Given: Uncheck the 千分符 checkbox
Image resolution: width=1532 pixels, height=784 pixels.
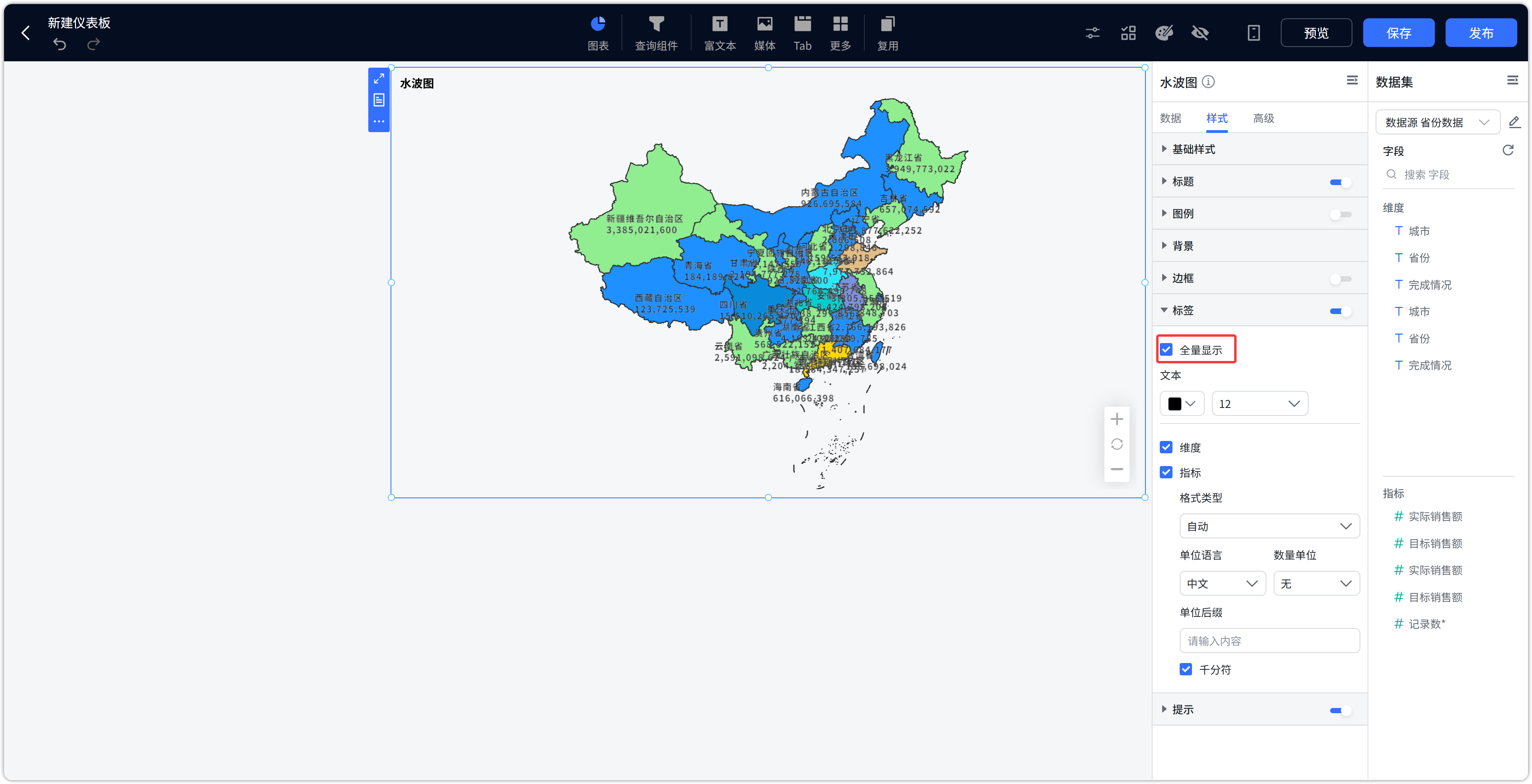Looking at the screenshot, I should point(1186,669).
